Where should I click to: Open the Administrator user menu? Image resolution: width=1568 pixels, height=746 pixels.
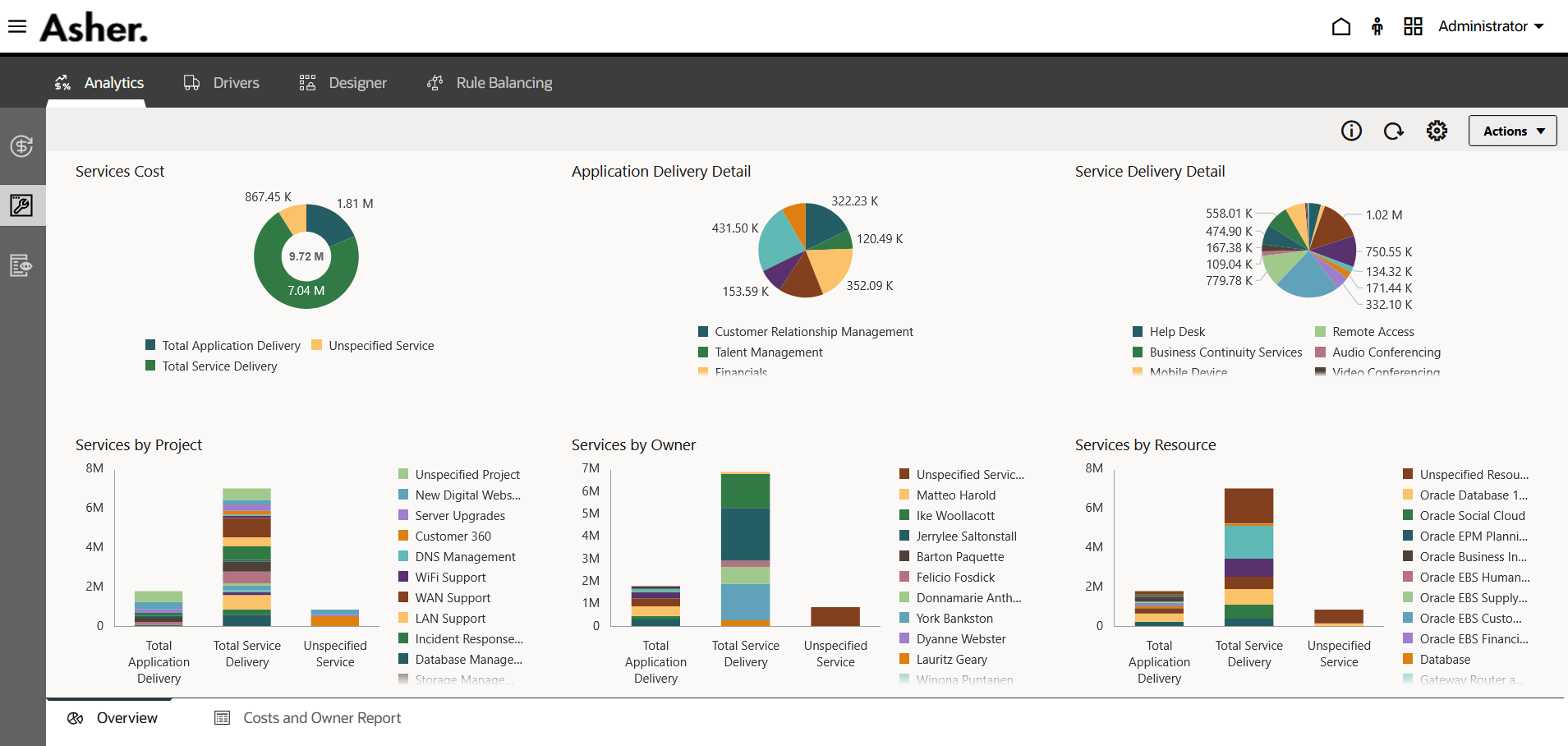1490,26
